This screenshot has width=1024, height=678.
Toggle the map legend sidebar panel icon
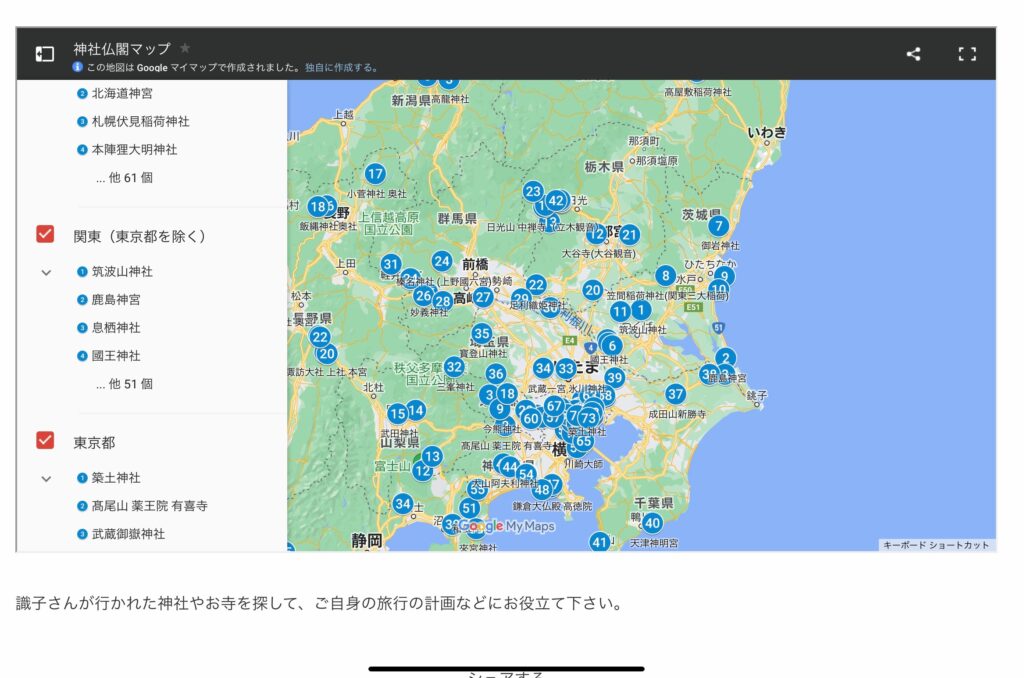(x=44, y=54)
